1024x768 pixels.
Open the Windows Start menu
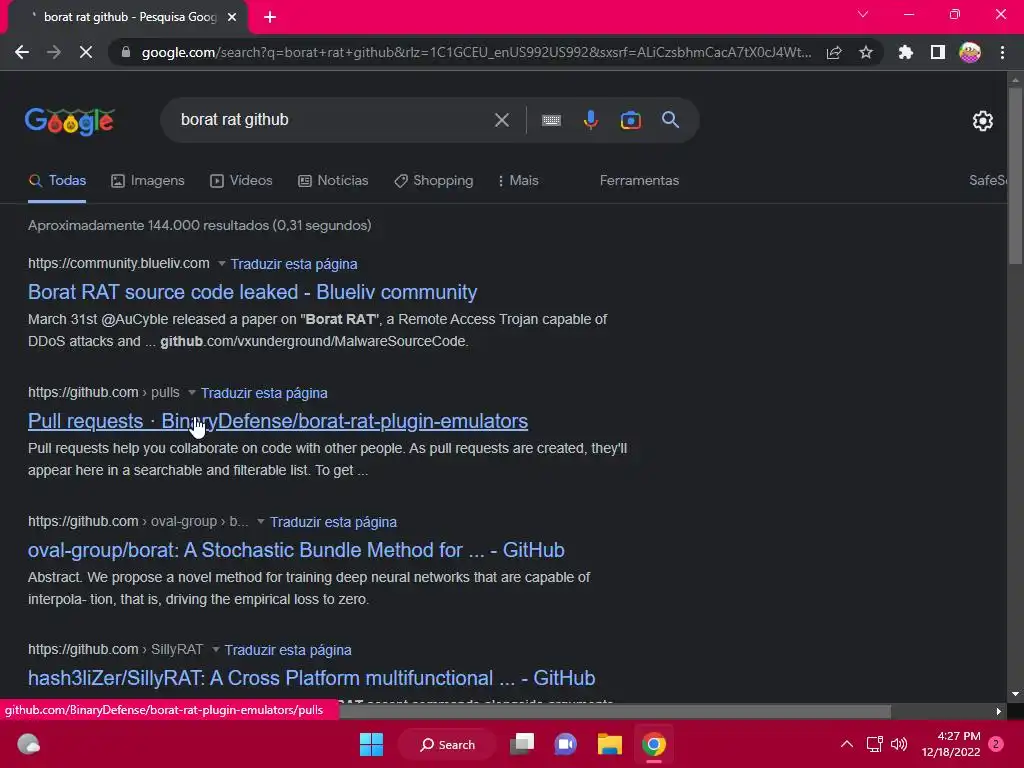tap(372, 744)
